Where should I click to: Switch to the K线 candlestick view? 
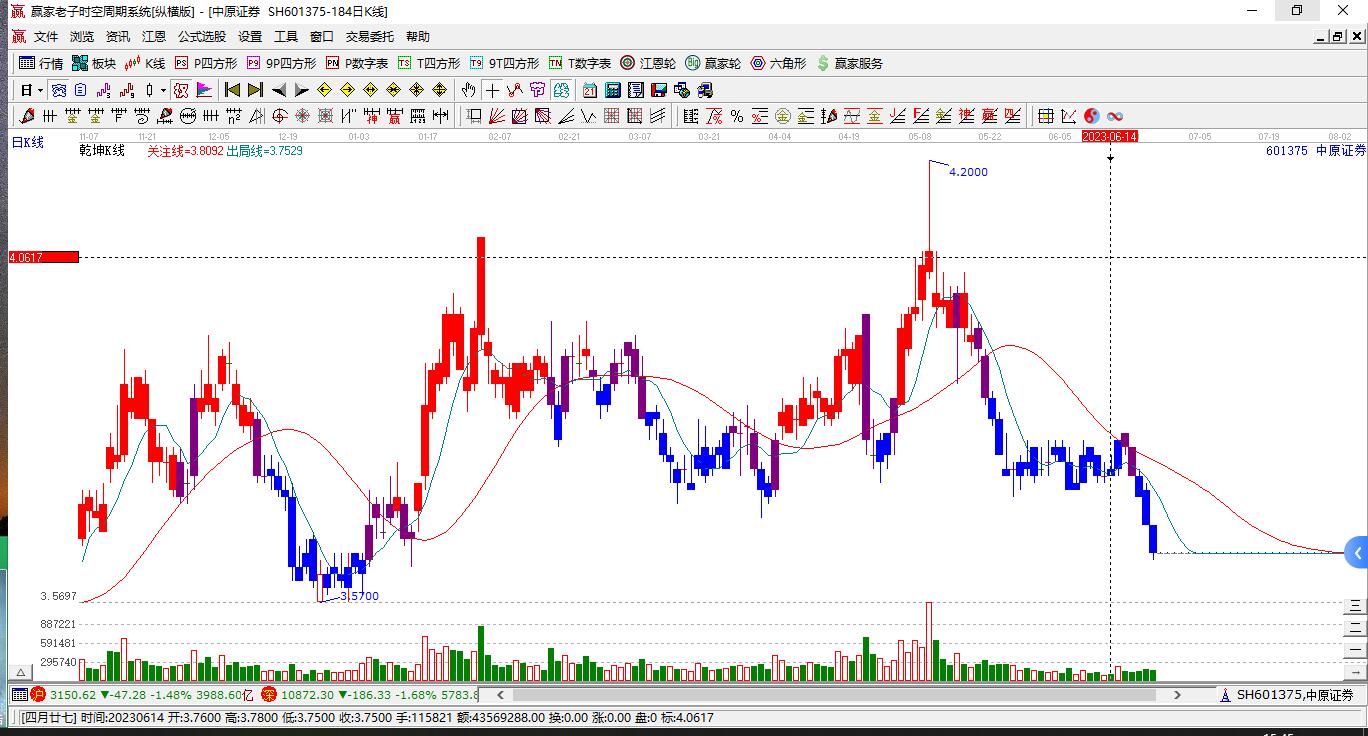click(145, 63)
